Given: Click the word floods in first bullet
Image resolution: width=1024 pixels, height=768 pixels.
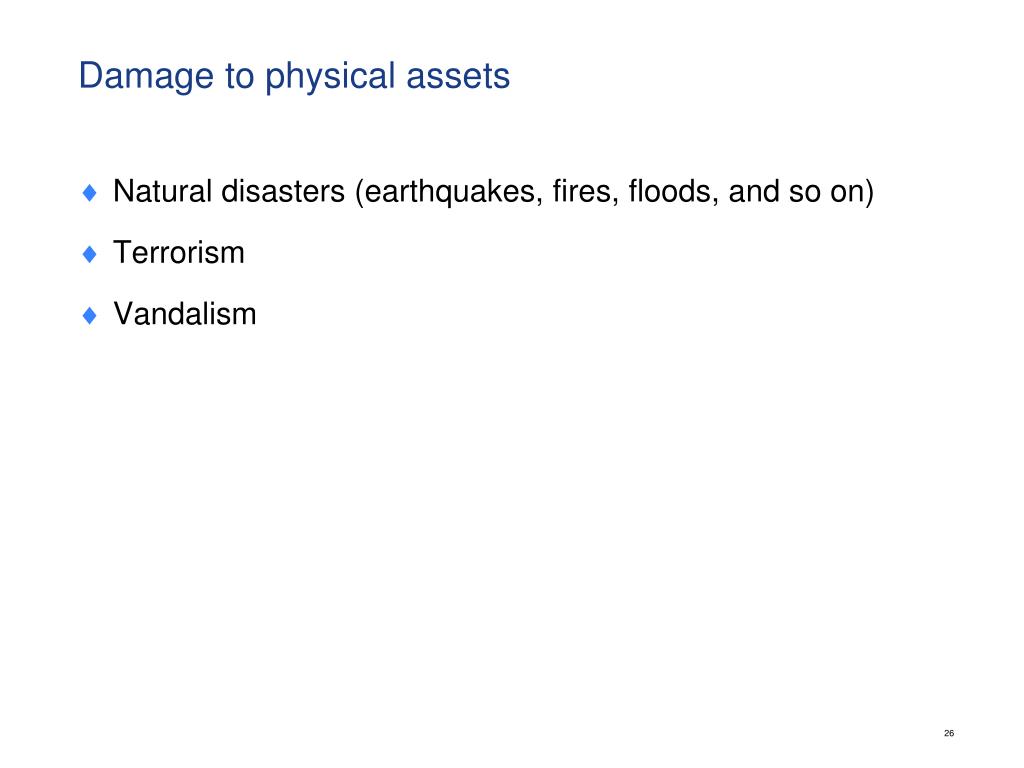Looking at the screenshot, I should tap(669, 191).
